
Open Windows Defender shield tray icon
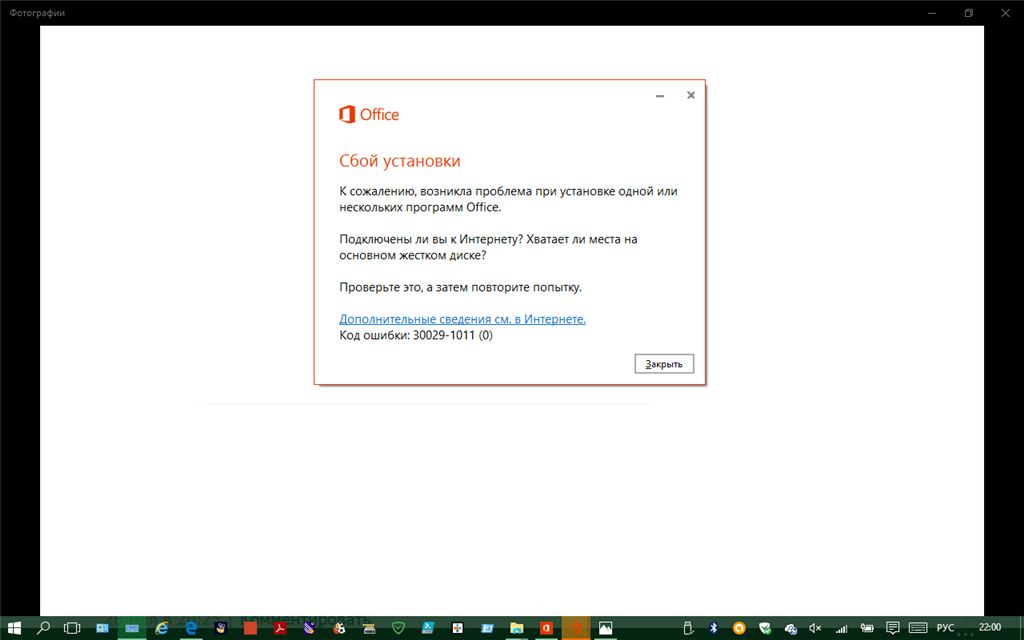pos(765,628)
